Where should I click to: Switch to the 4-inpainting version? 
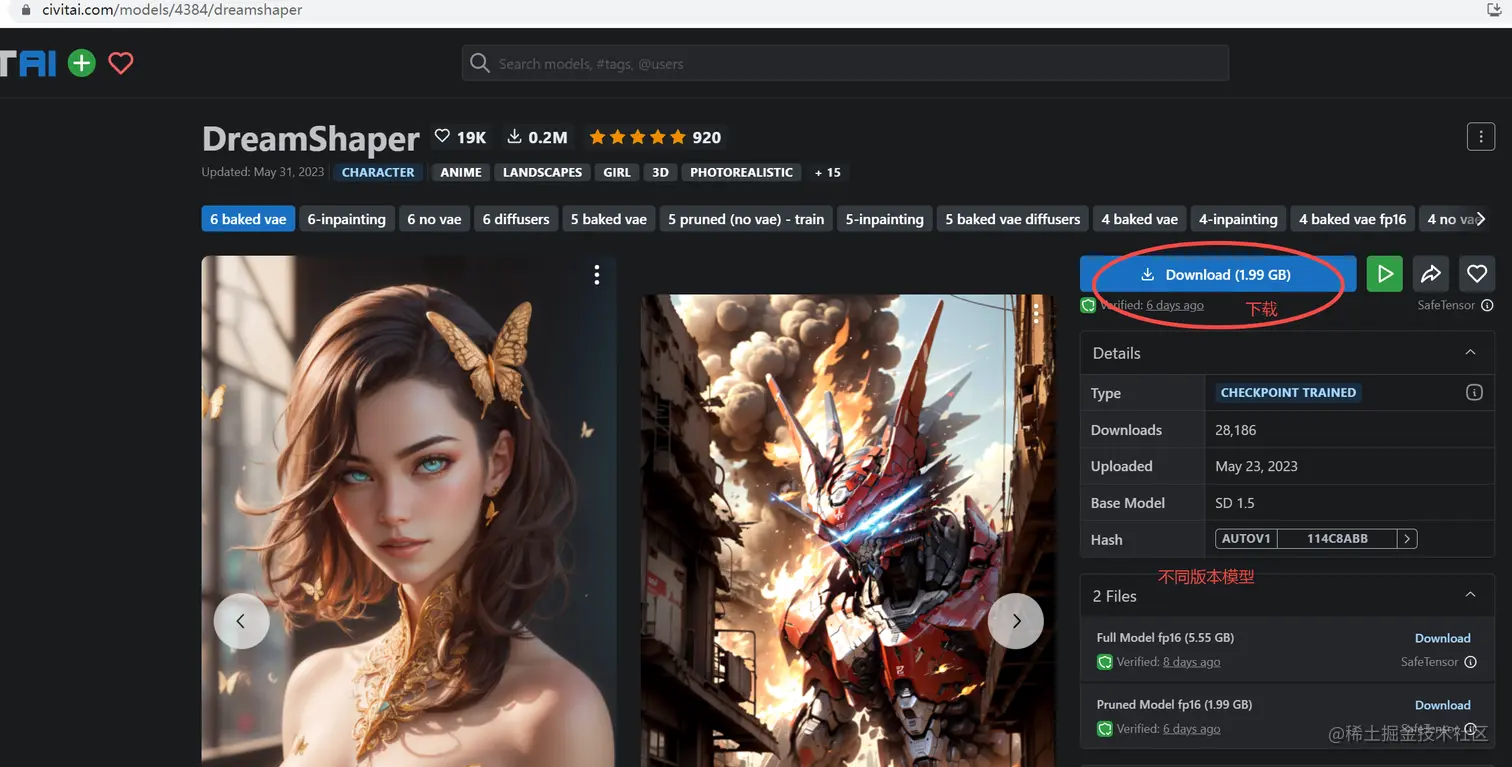tap(1239, 219)
